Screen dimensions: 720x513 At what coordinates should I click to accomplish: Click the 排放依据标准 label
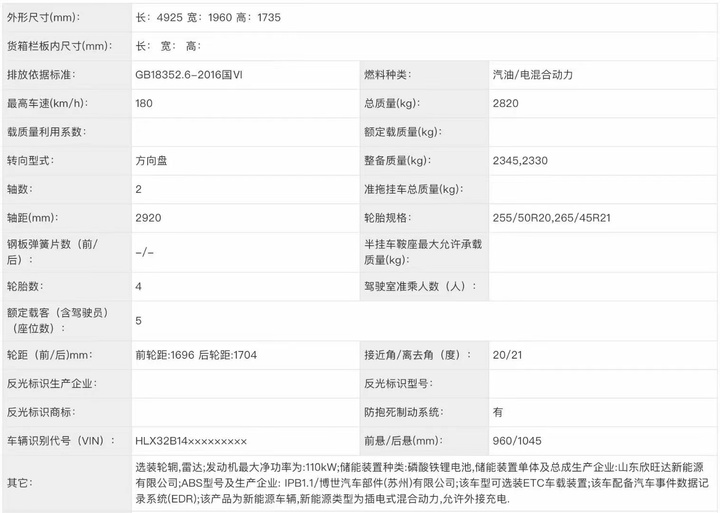(x=41, y=75)
